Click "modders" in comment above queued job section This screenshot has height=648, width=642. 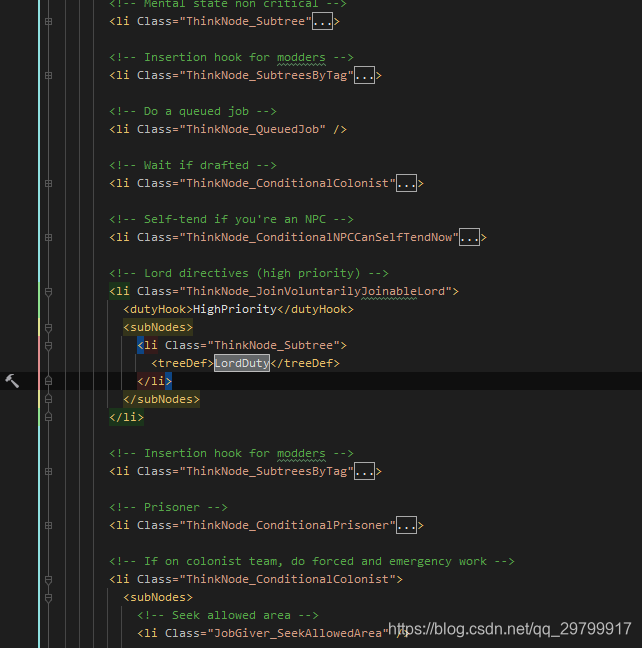[x=301, y=57]
